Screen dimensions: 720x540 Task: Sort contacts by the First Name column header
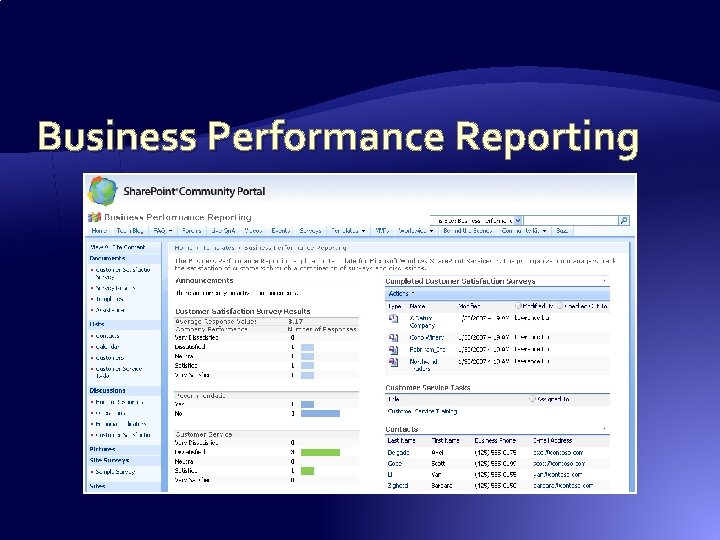tap(445, 441)
